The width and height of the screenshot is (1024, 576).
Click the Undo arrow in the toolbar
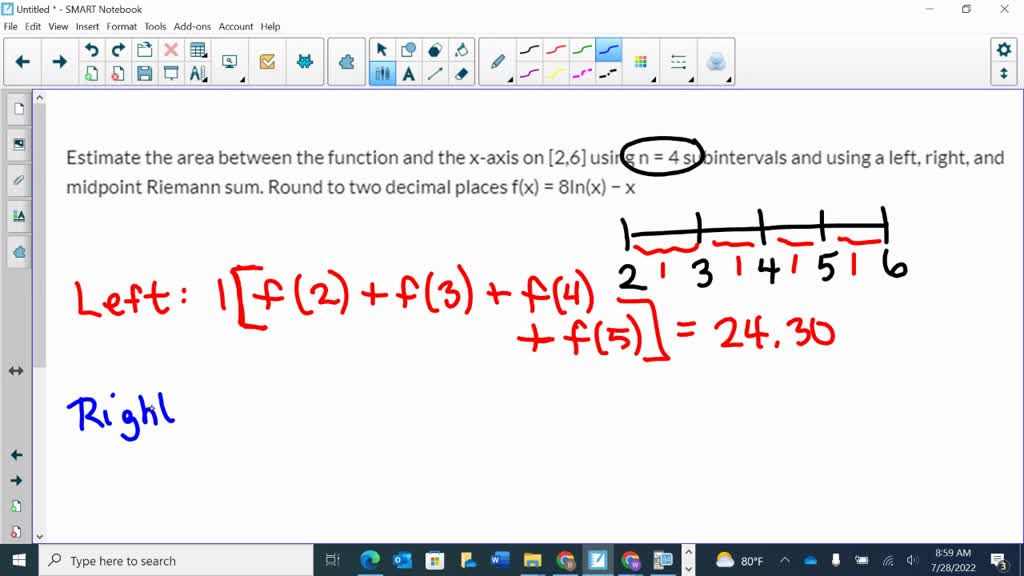92,49
